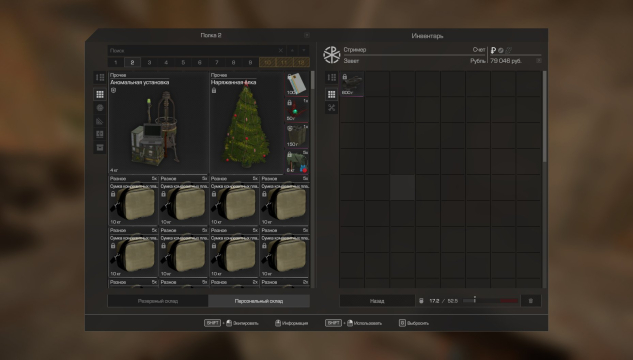This screenshot has height=360, width=633.
Task: Switch to the Персональный склад tab
Action: pos(259,301)
